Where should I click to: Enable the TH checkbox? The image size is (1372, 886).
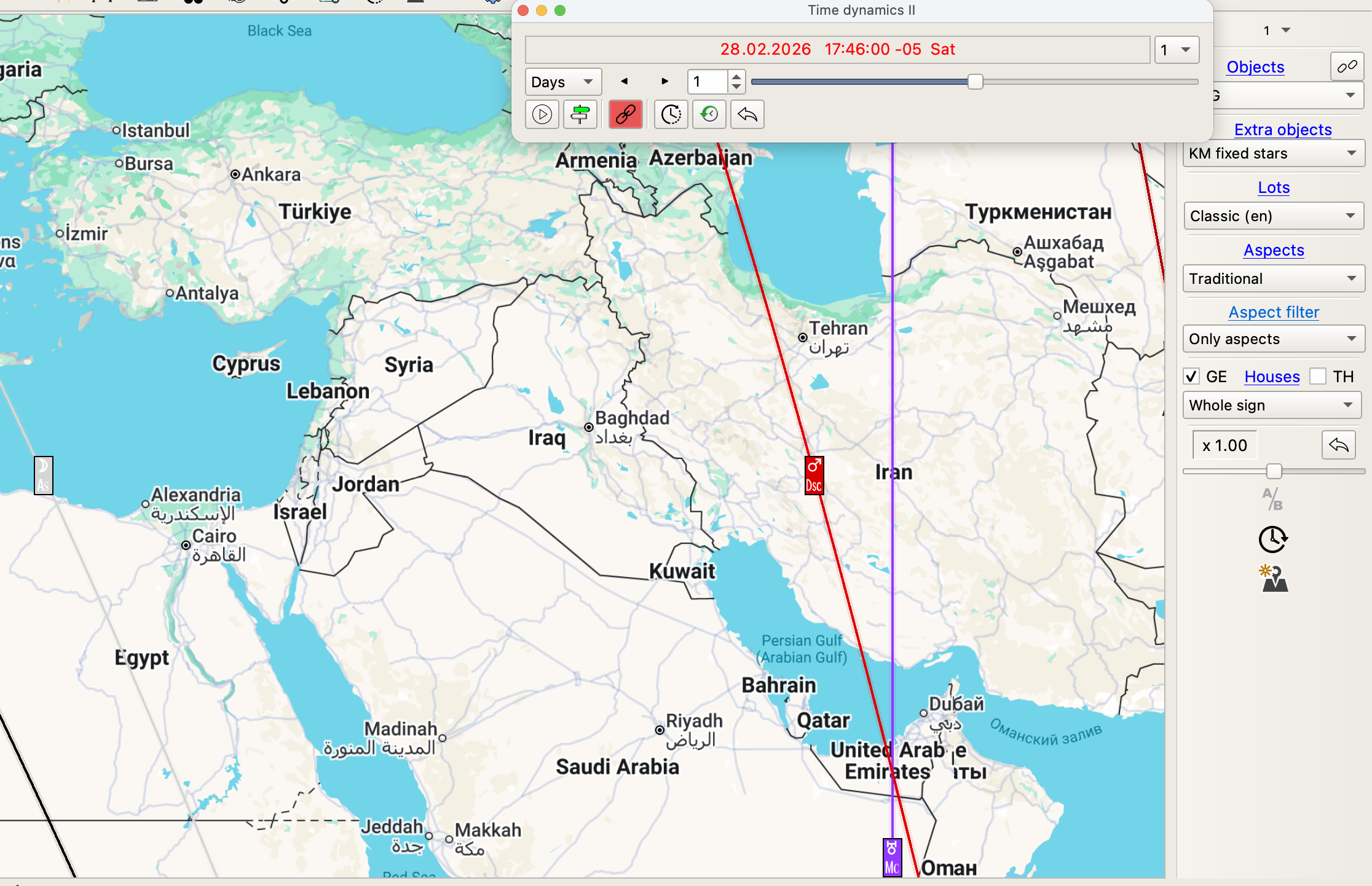coord(1318,376)
